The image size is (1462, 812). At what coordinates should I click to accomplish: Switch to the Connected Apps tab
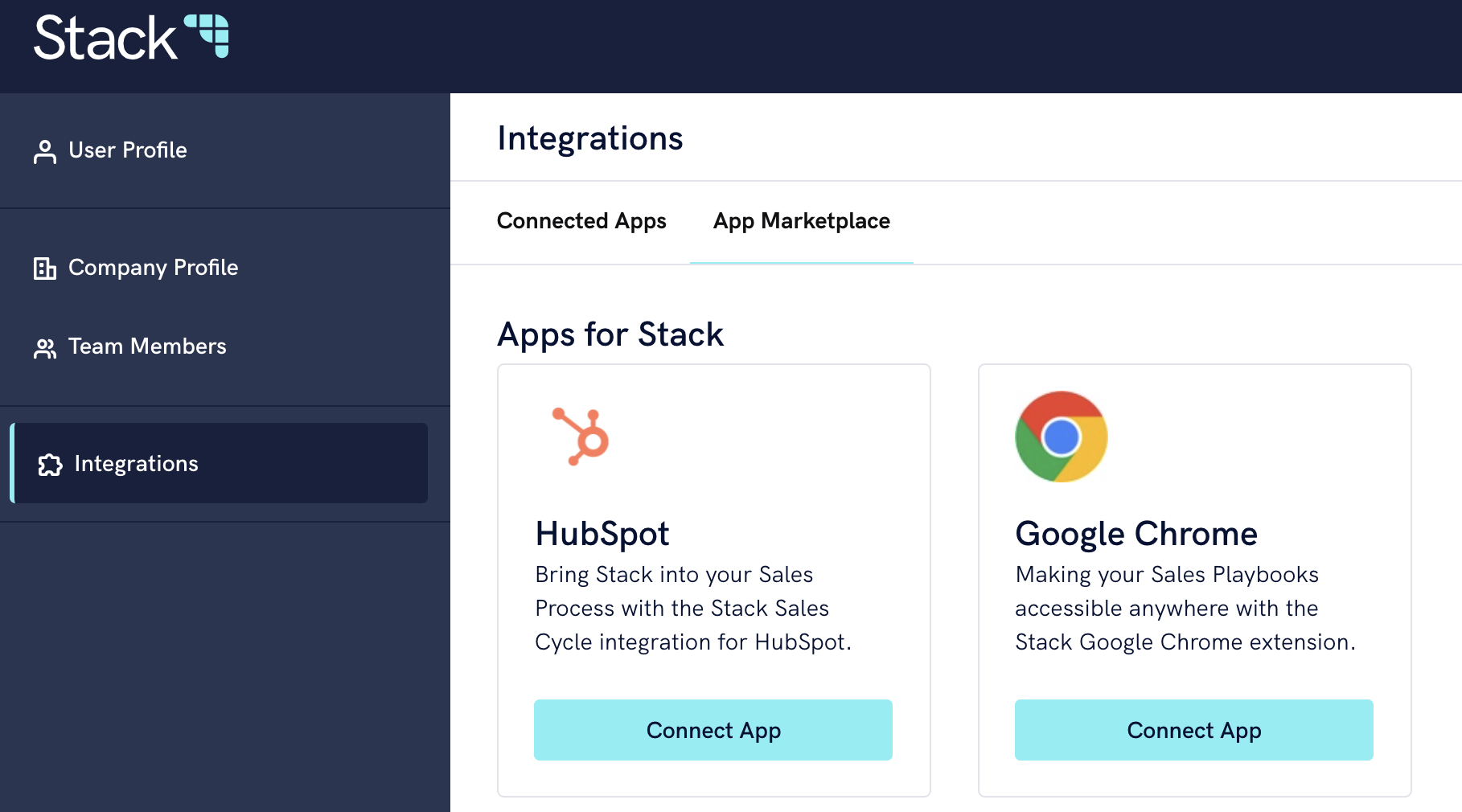coord(581,221)
